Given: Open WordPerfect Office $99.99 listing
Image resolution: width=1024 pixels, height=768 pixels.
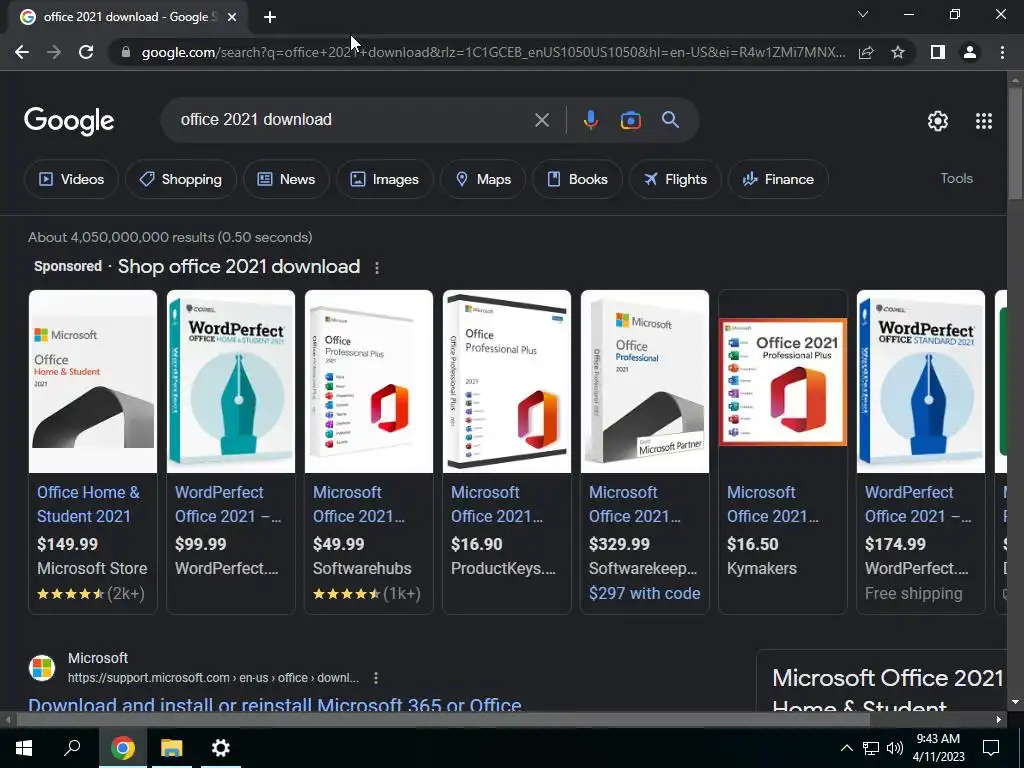Looking at the screenshot, I should pos(228,504).
